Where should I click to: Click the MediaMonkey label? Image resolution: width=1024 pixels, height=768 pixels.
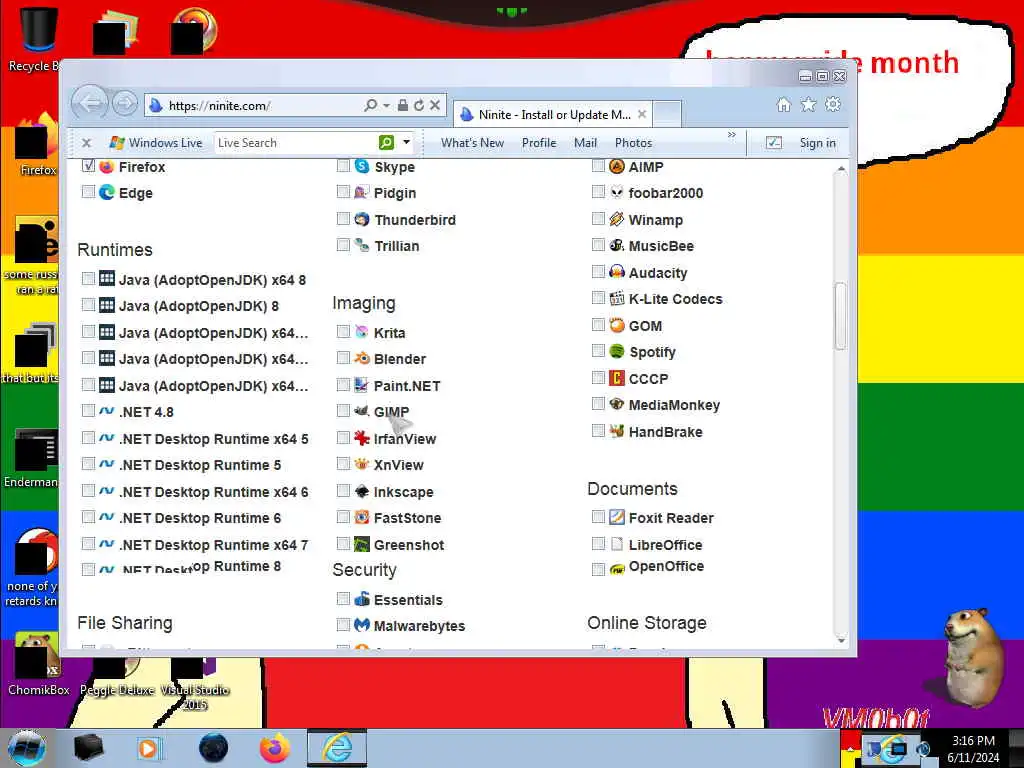674,405
